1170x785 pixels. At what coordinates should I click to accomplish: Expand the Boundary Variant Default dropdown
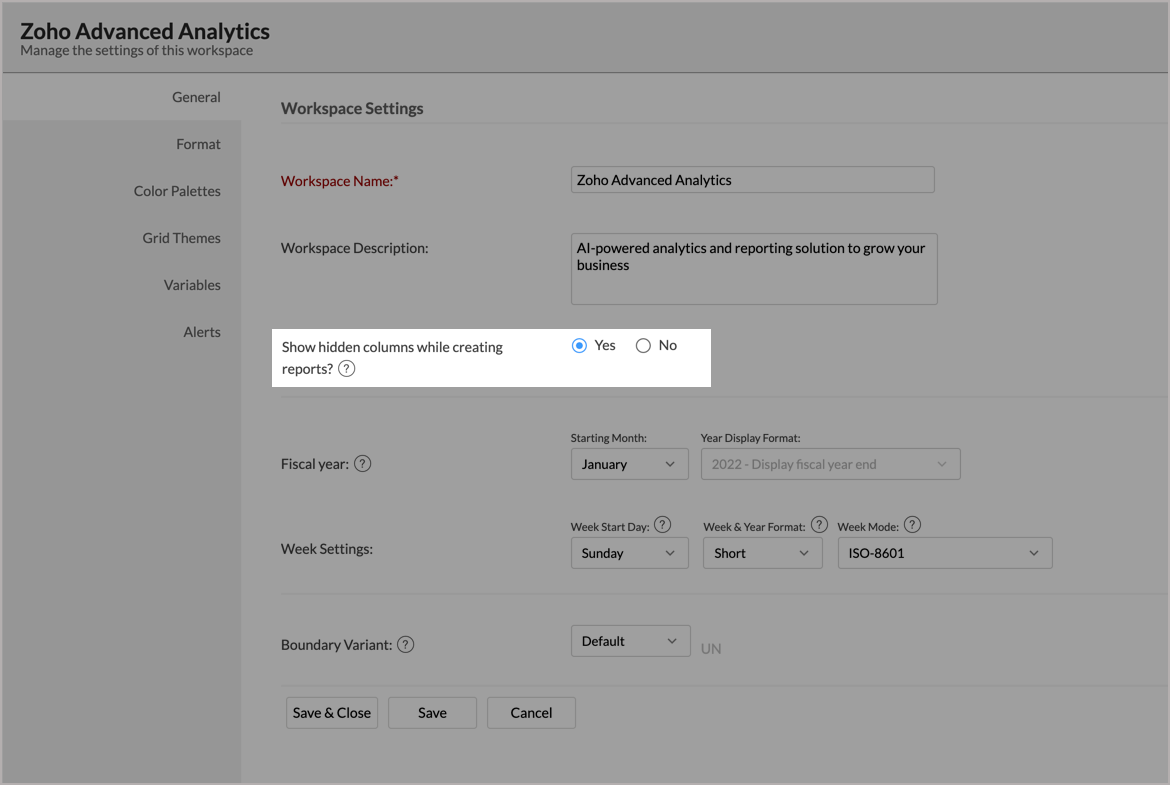(x=630, y=641)
